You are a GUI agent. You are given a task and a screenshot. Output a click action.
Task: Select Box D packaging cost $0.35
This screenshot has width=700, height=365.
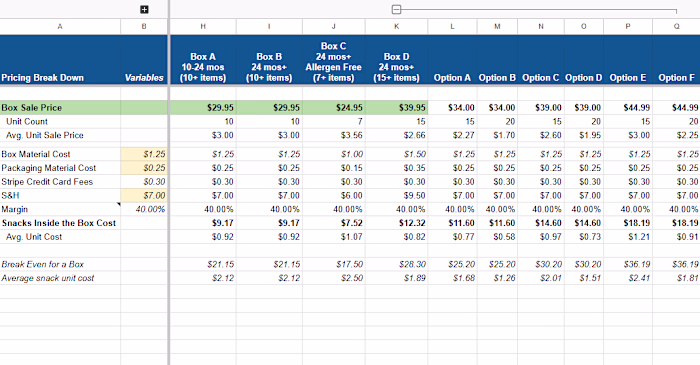pyautogui.click(x=396, y=168)
